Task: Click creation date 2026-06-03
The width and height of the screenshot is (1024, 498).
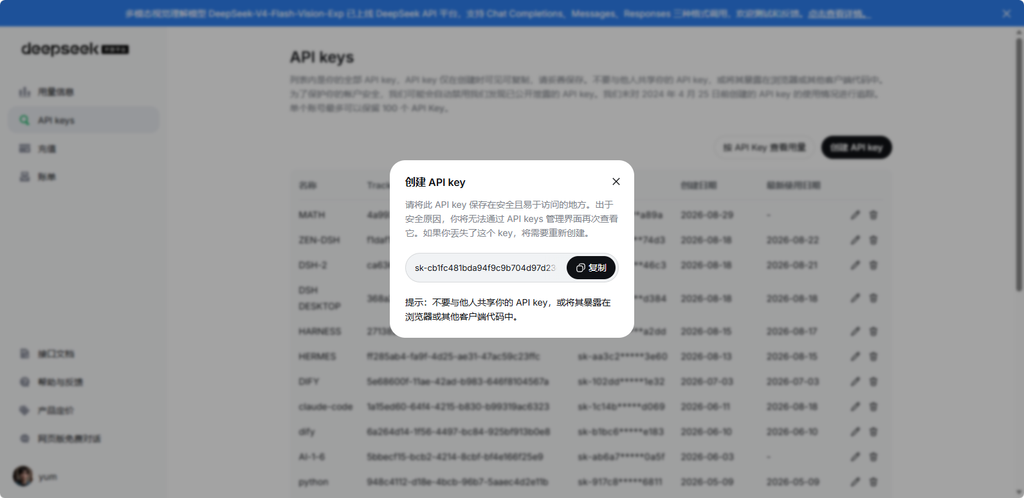Action: tap(707, 457)
